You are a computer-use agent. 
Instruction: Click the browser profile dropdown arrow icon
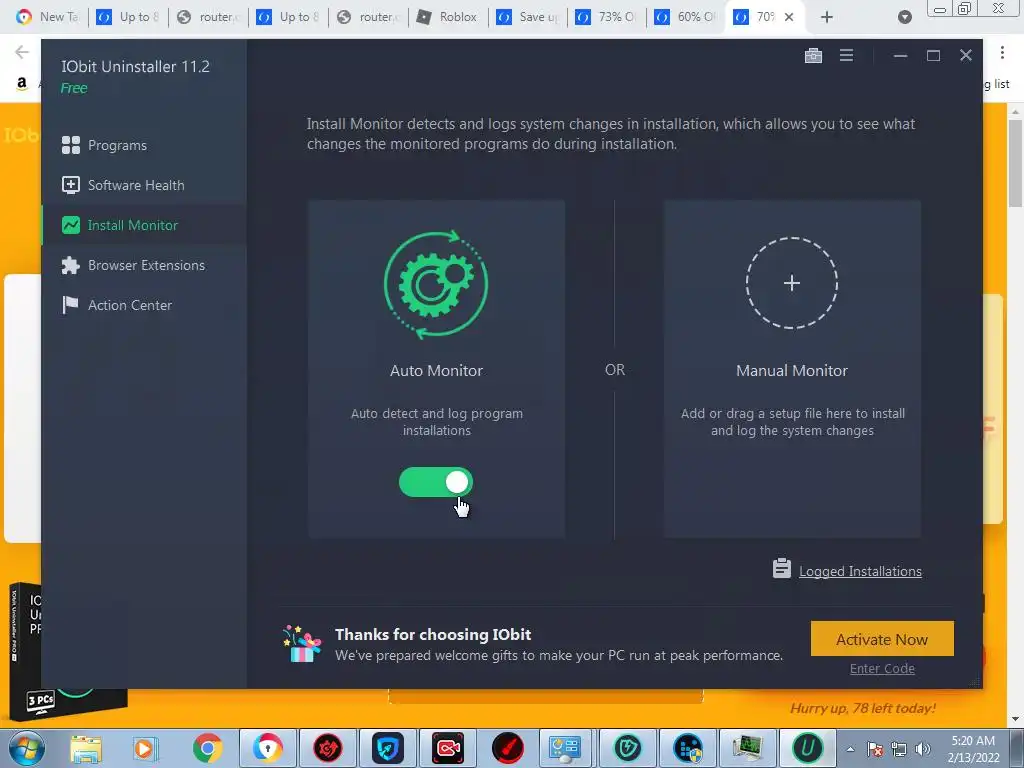click(904, 17)
